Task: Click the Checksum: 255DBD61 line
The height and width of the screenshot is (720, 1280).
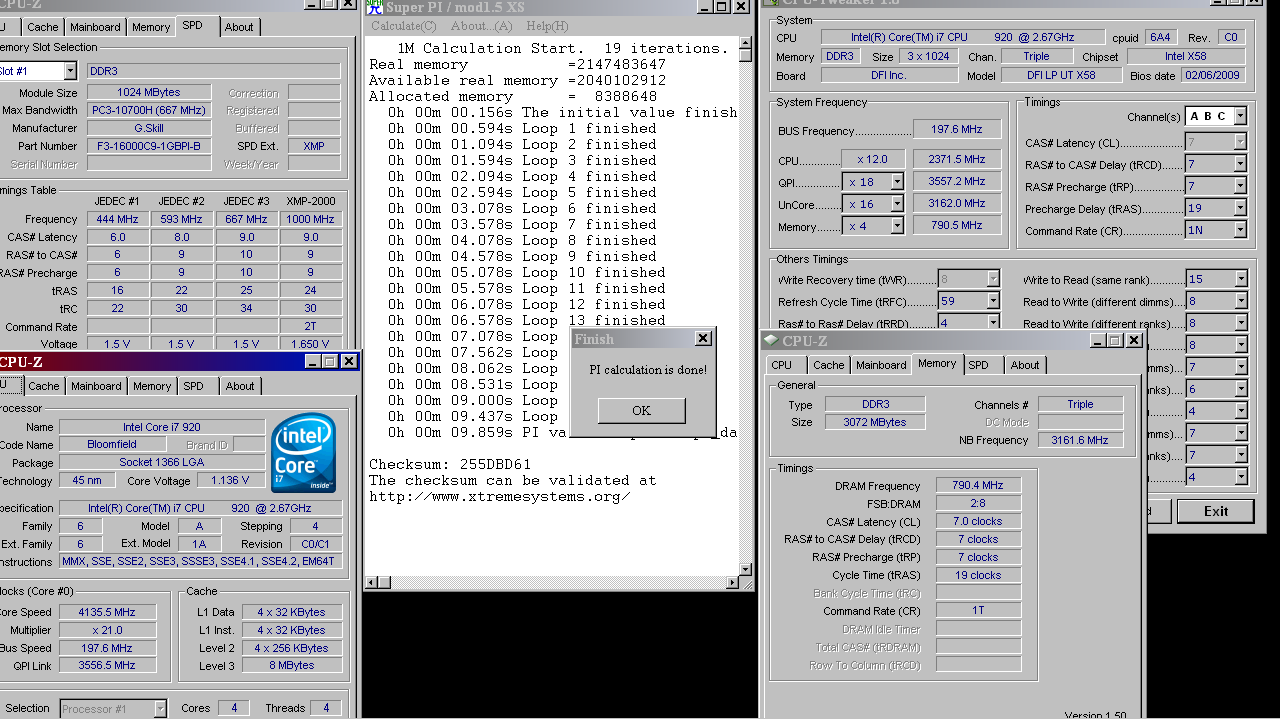Action: point(450,464)
